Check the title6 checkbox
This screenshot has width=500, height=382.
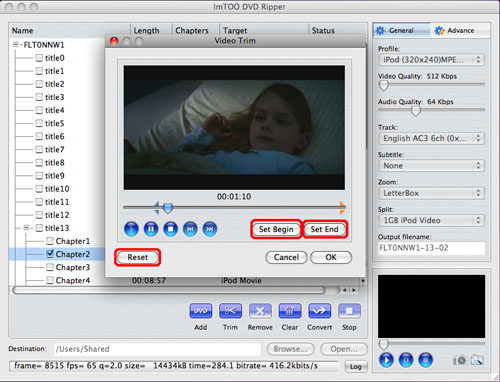[x=39, y=136]
